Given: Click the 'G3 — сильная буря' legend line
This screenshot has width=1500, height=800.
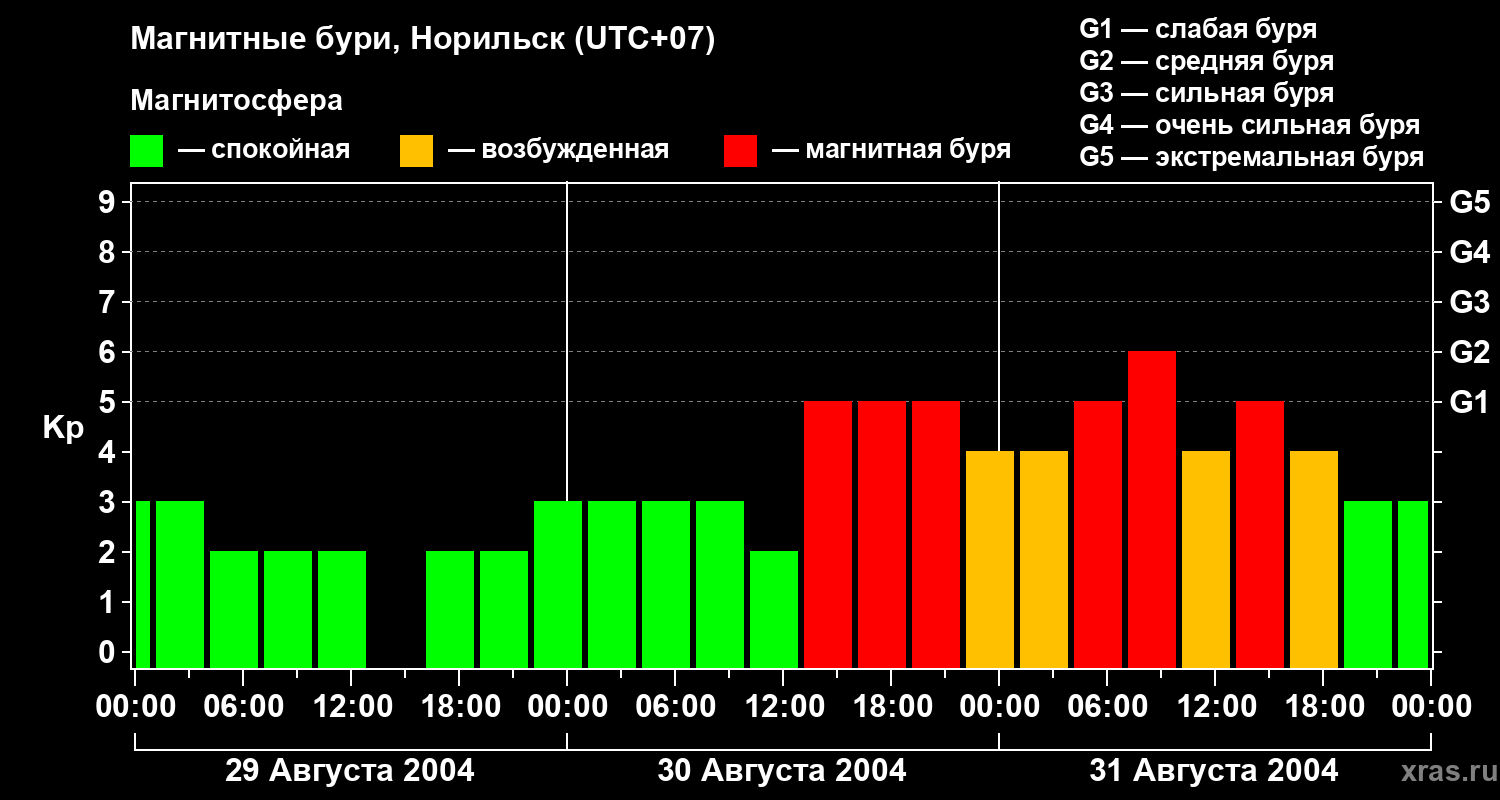Looking at the screenshot, I should point(1206,93).
